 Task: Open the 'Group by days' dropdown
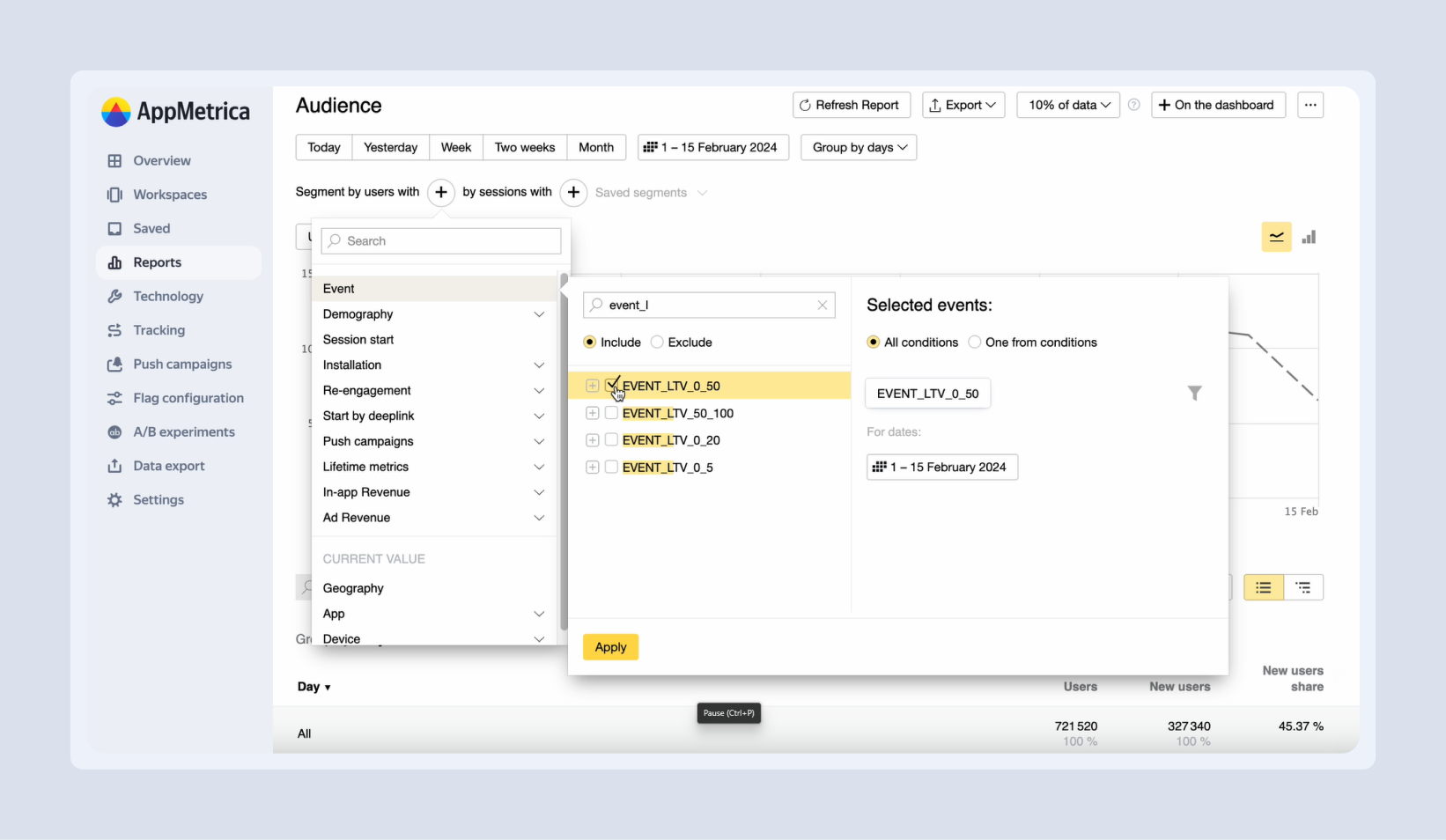click(x=859, y=147)
